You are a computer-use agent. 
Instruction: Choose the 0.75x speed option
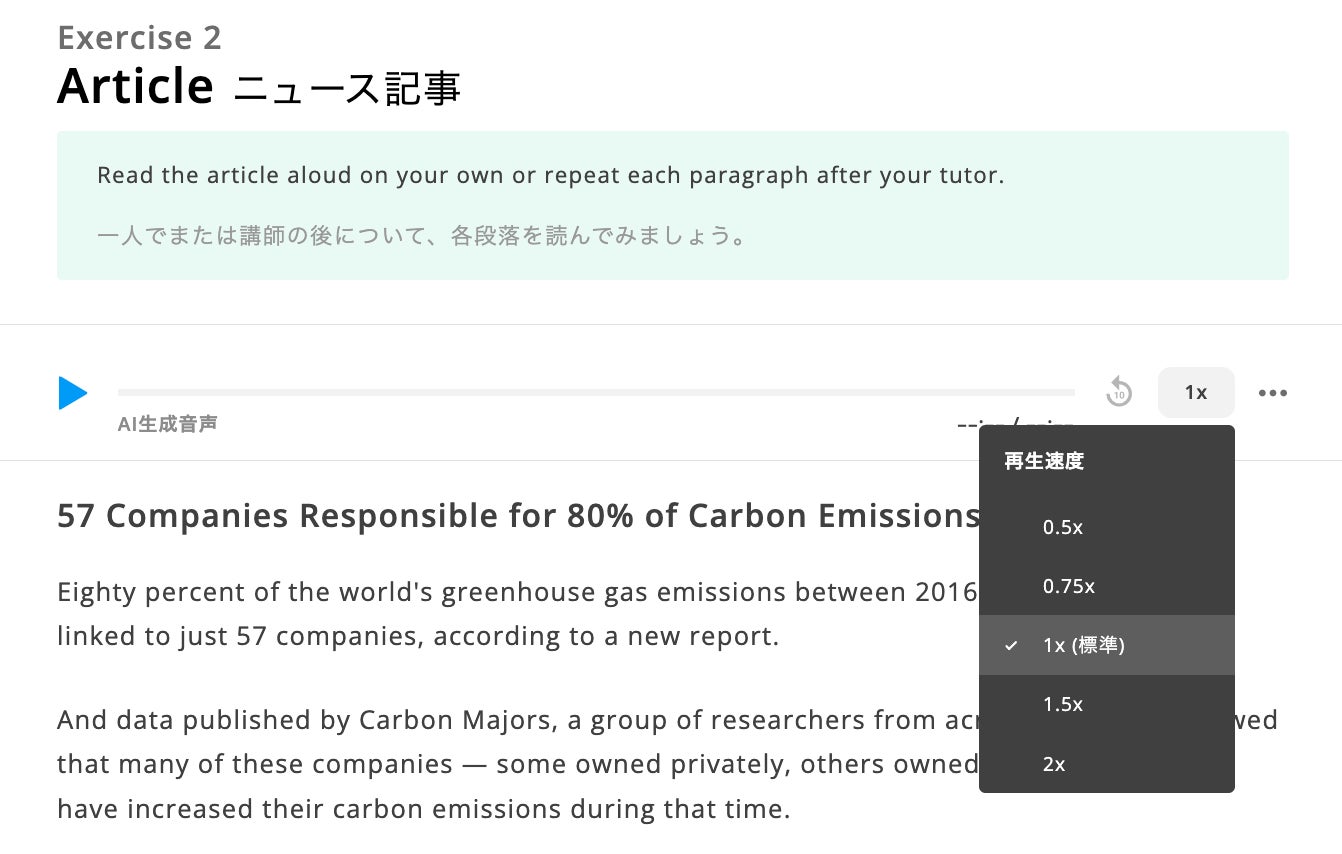pyautogui.click(x=1068, y=586)
